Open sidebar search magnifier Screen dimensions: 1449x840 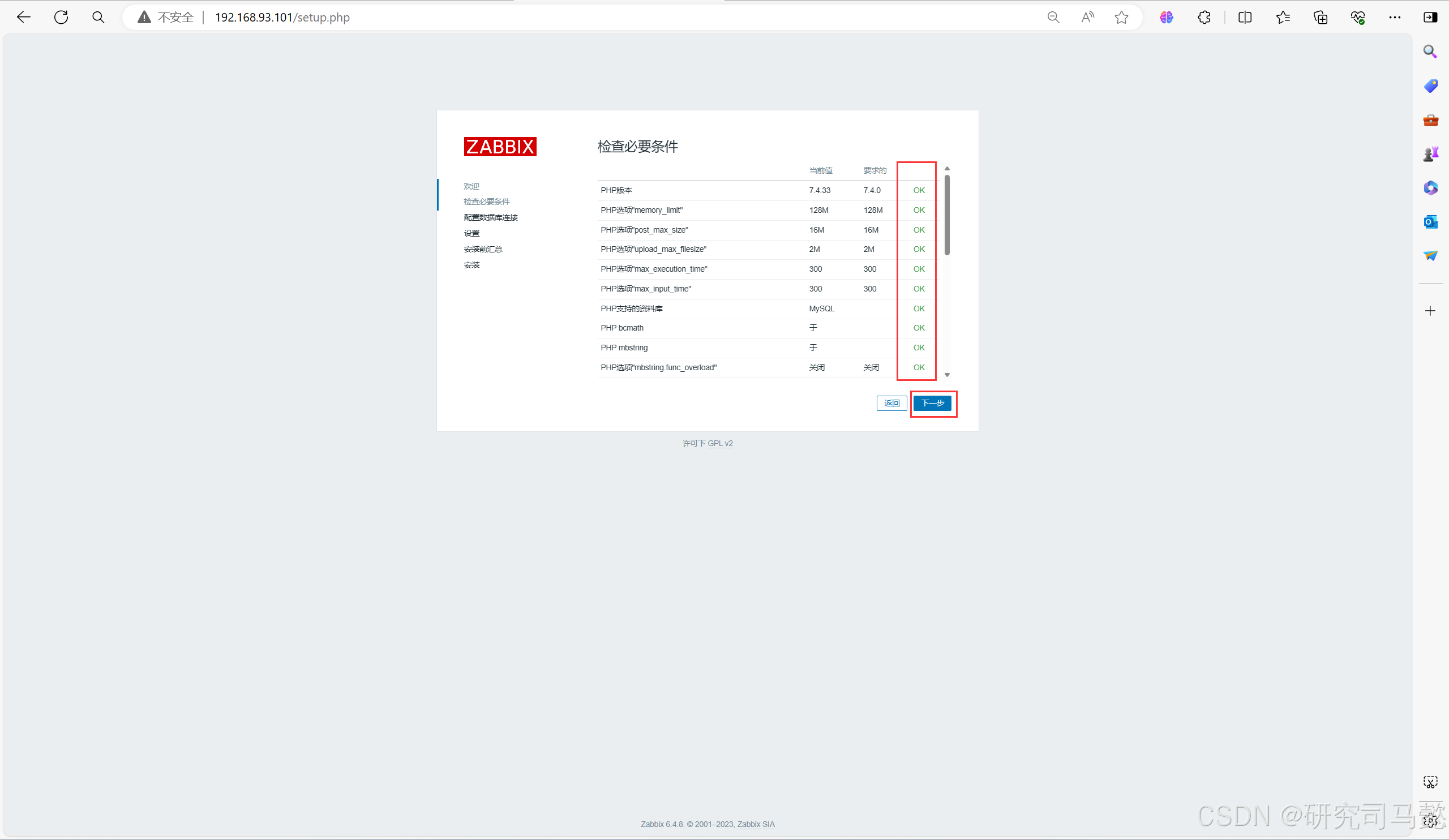(x=1430, y=52)
